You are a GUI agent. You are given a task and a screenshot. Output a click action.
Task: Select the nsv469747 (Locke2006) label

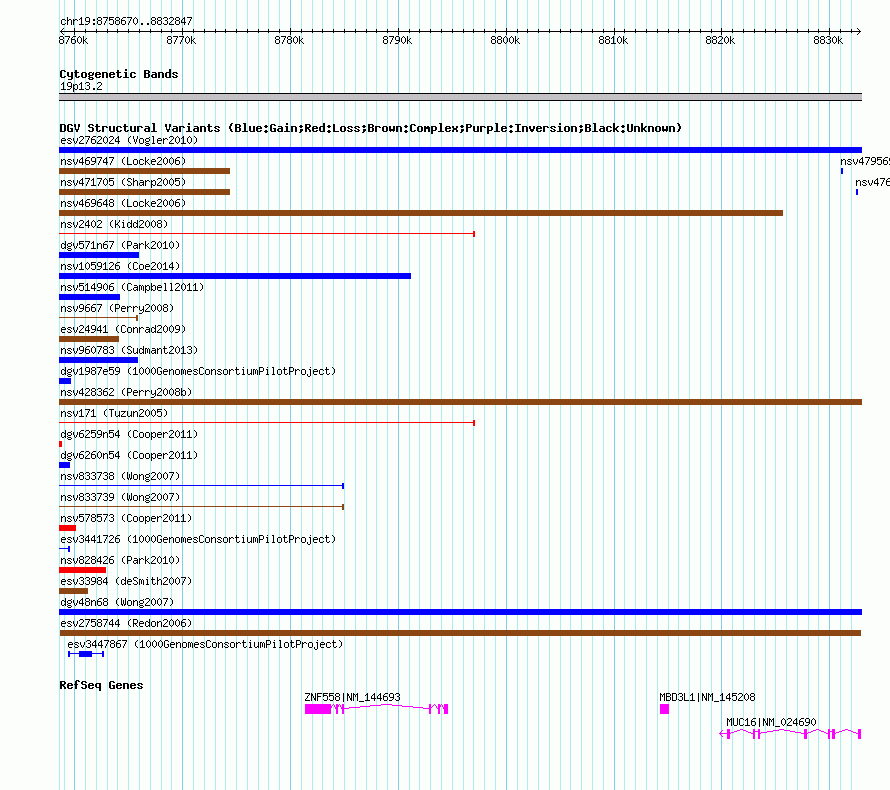pos(123,161)
